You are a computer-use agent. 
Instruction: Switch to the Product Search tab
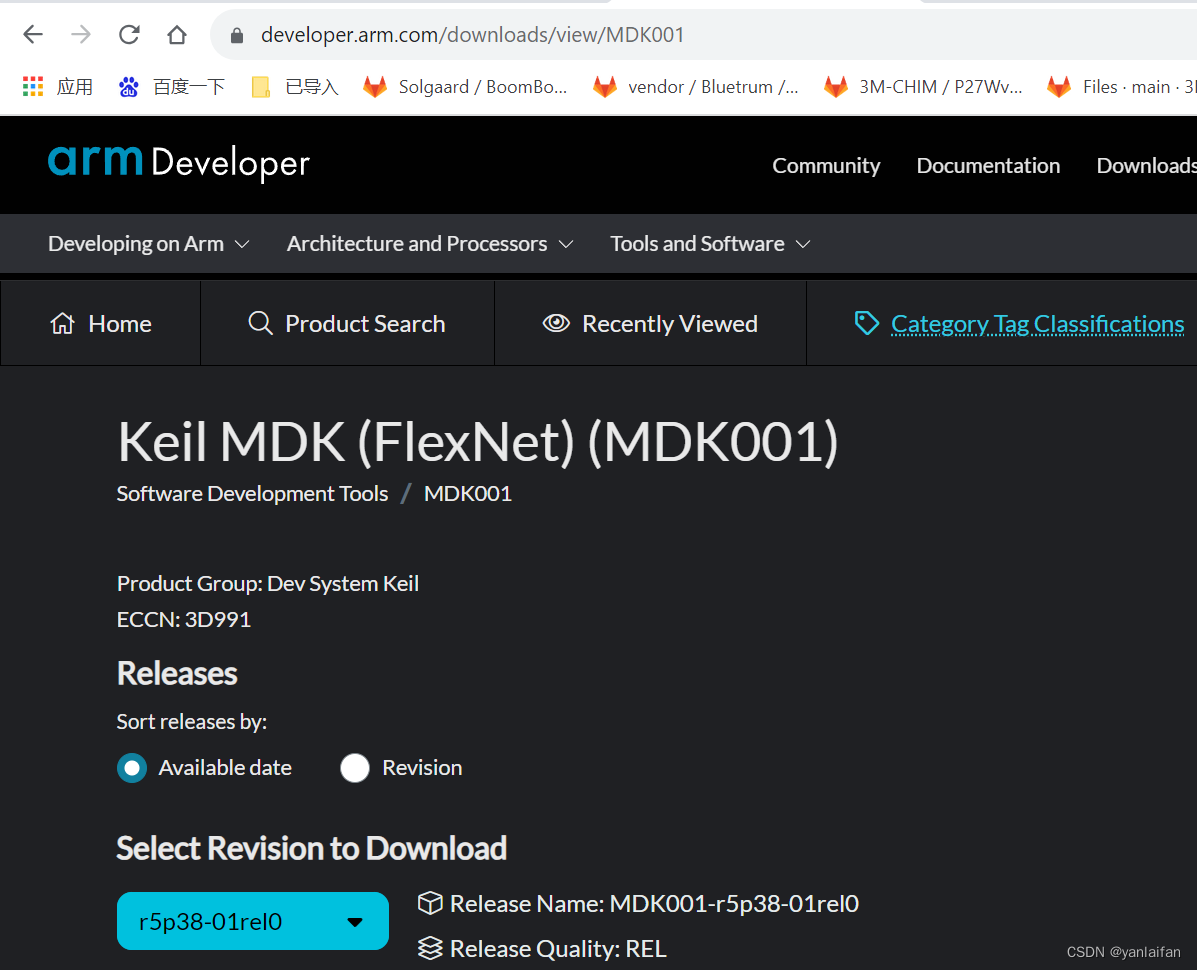pyautogui.click(x=347, y=324)
